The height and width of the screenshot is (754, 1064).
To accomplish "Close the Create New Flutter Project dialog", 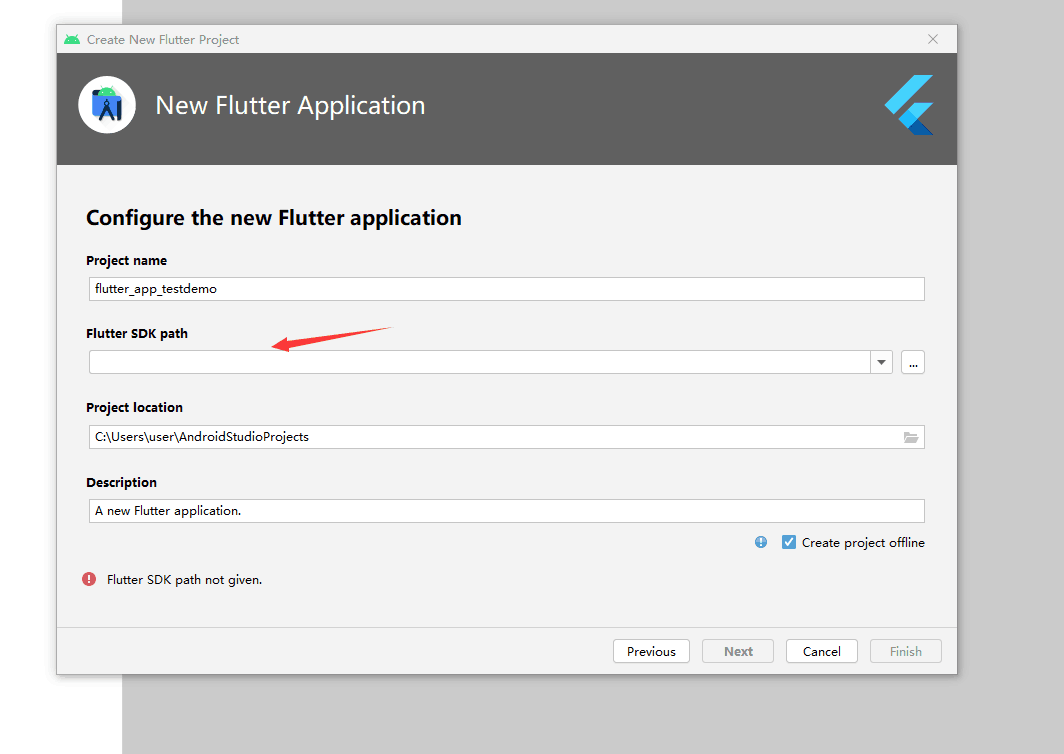I will coord(933,39).
